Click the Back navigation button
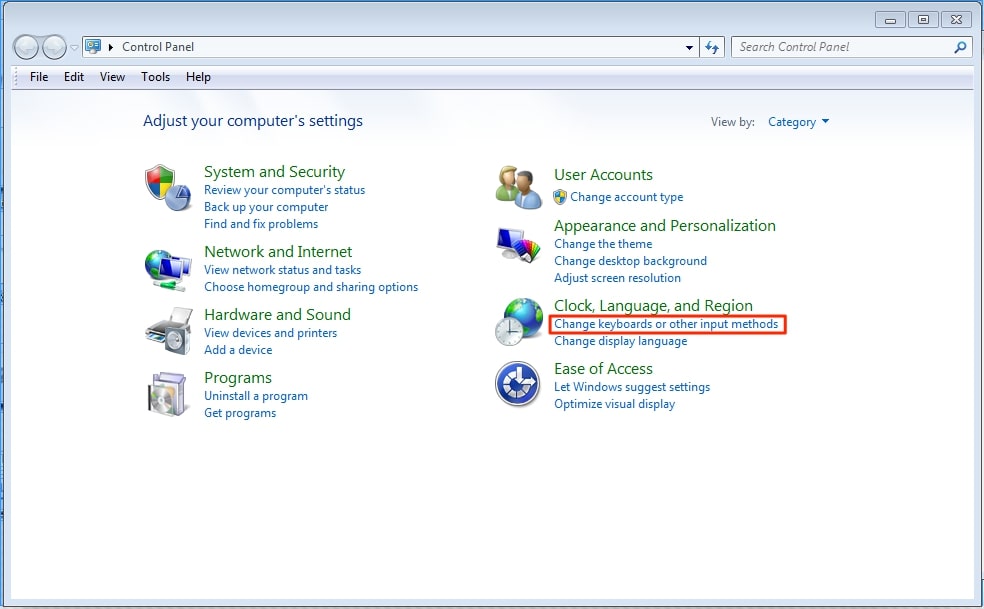Screen dimensions: 984x609 [x=26, y=47]
